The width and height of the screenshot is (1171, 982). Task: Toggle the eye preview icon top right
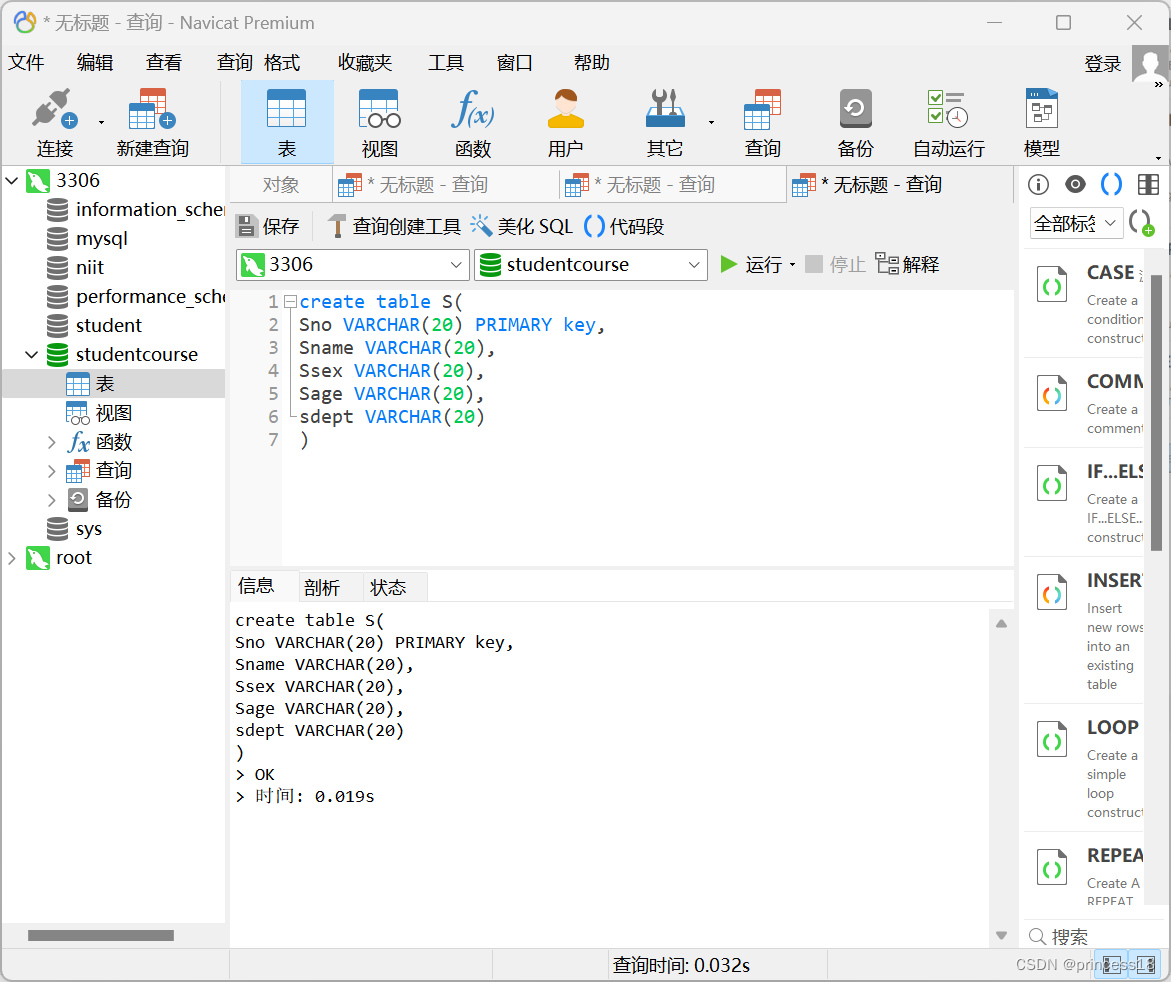pos(1074,184)
